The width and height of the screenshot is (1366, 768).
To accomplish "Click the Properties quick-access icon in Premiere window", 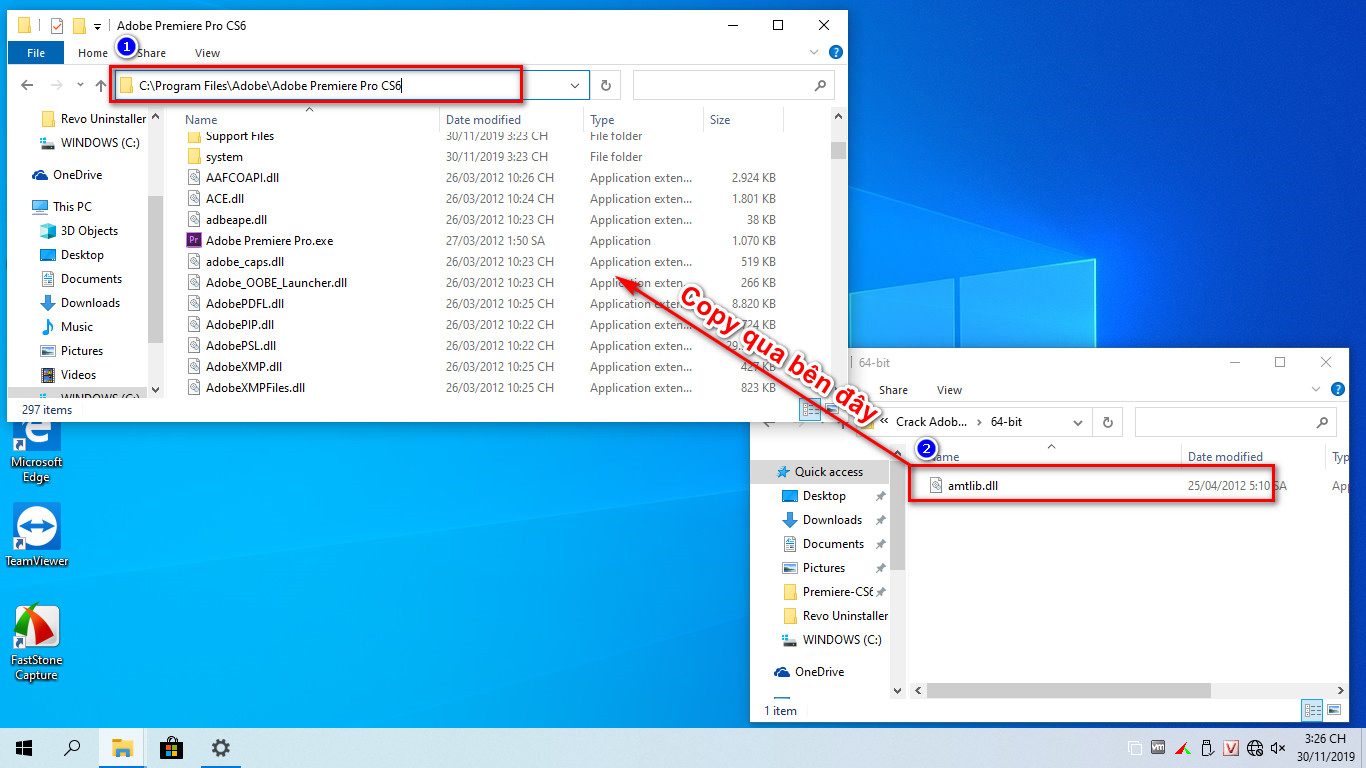I will point(56,26).
